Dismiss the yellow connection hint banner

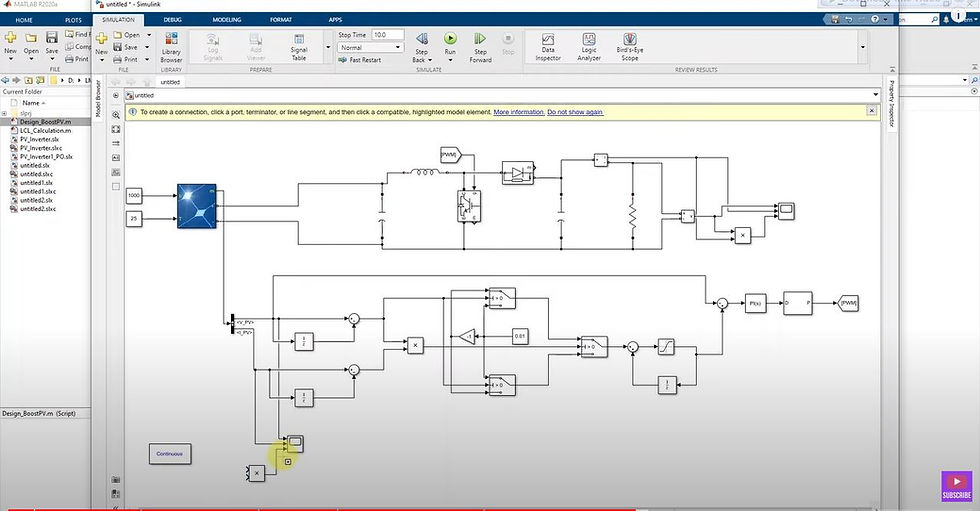point(871,111)
